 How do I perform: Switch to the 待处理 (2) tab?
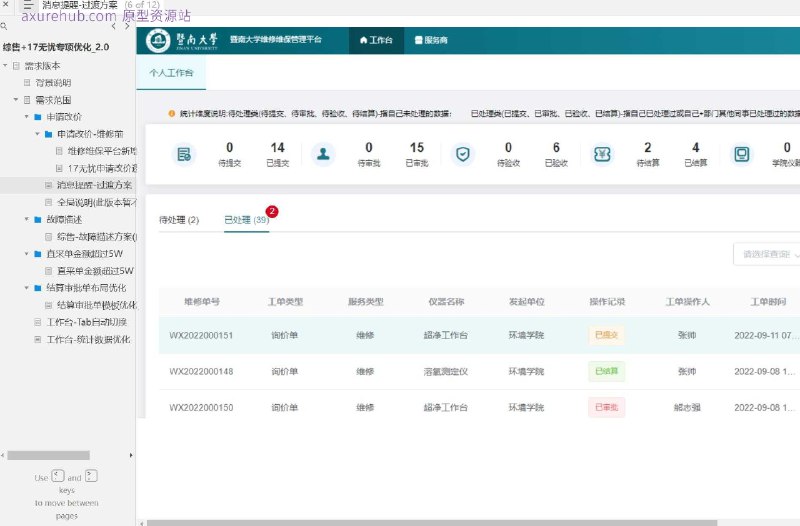179,220
